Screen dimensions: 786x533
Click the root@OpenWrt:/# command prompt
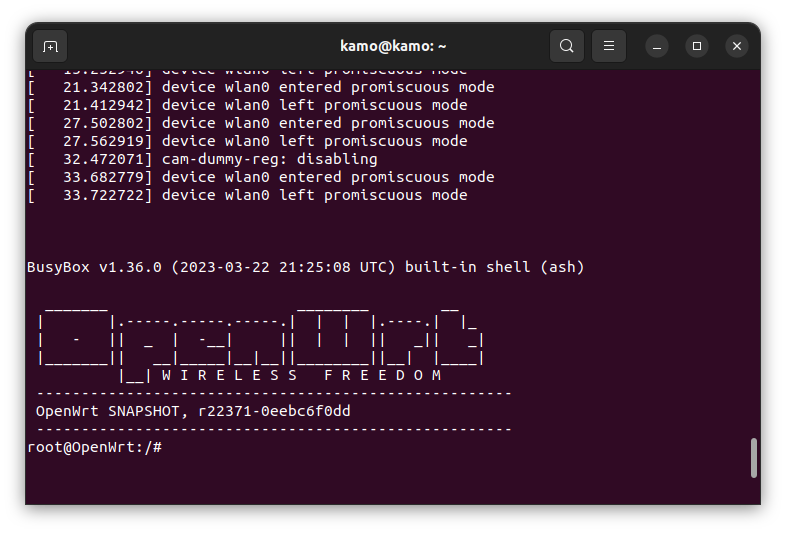click(94, 447)
